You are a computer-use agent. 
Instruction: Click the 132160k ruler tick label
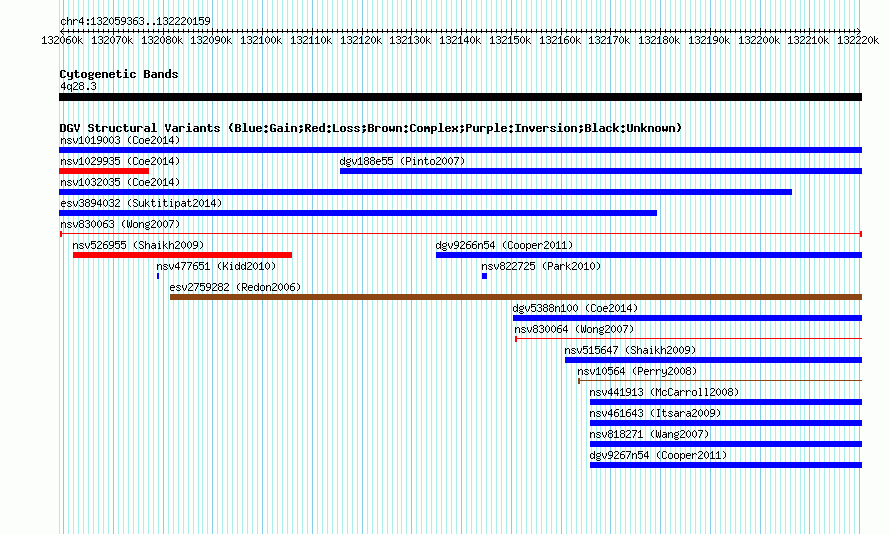pyautogui.click(x=560, y=40)
